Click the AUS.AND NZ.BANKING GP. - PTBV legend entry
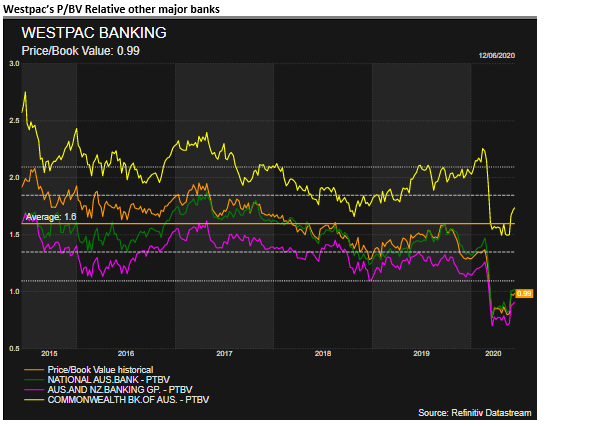The width and height of the screenshot is (596, 427). click(120, 390)
